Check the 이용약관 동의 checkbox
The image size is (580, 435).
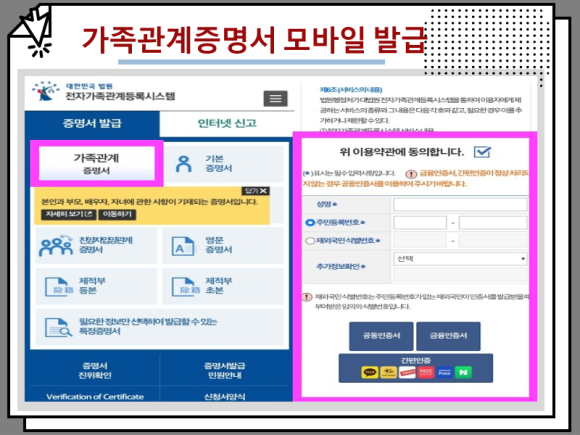click(482, 152)
